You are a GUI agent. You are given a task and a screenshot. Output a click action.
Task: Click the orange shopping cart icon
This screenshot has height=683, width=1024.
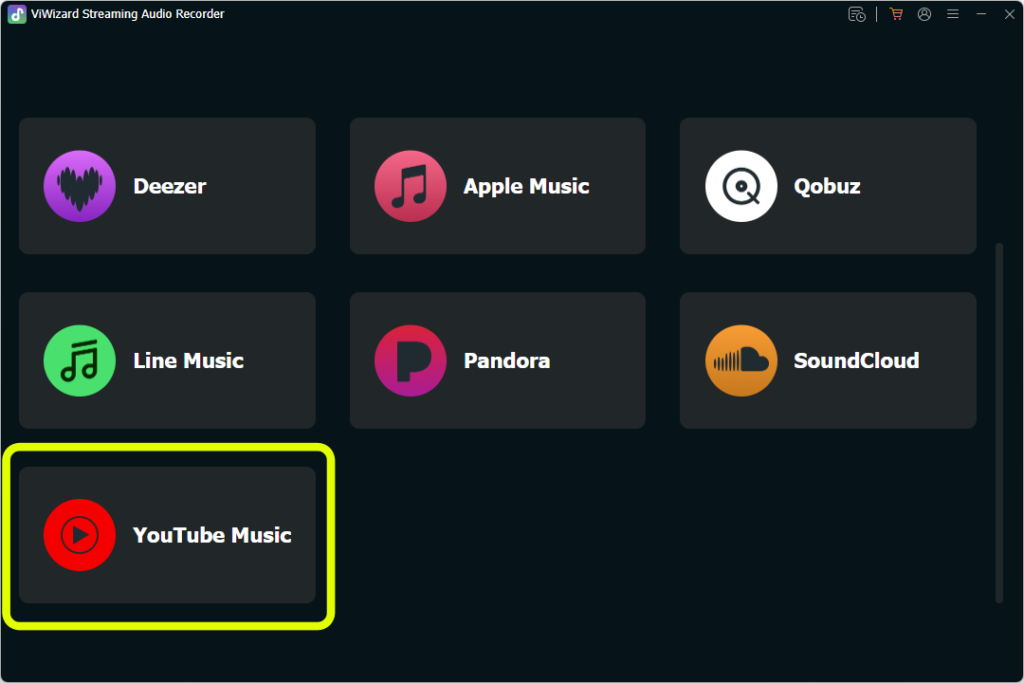(x=896, y=14)
